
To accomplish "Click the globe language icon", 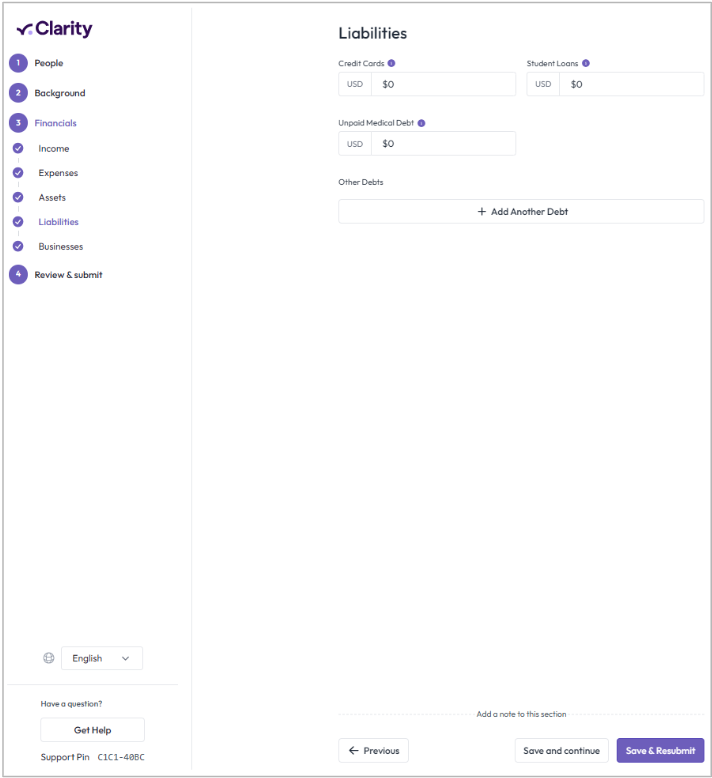I will 49,658.
